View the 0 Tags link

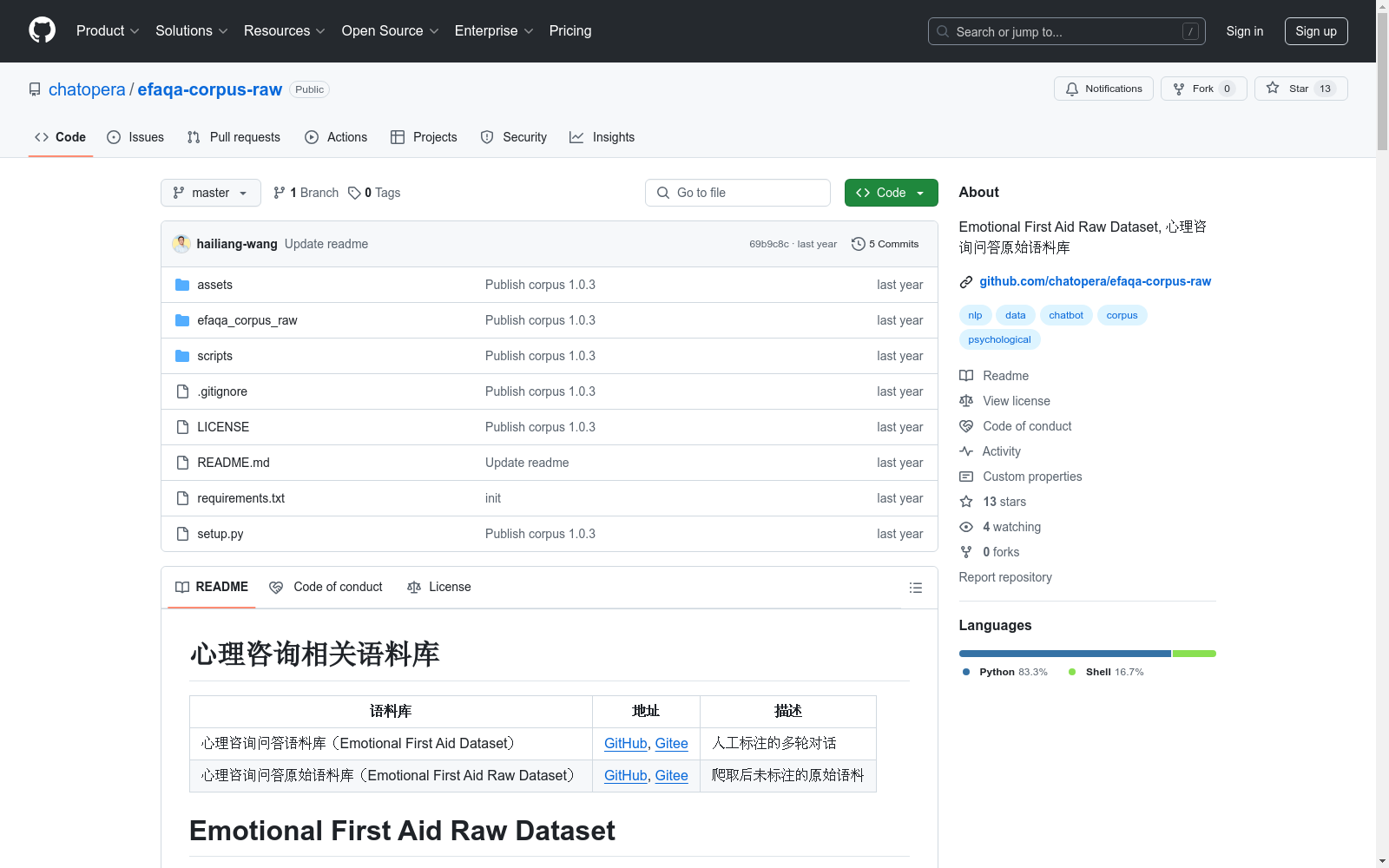(374, 193)
